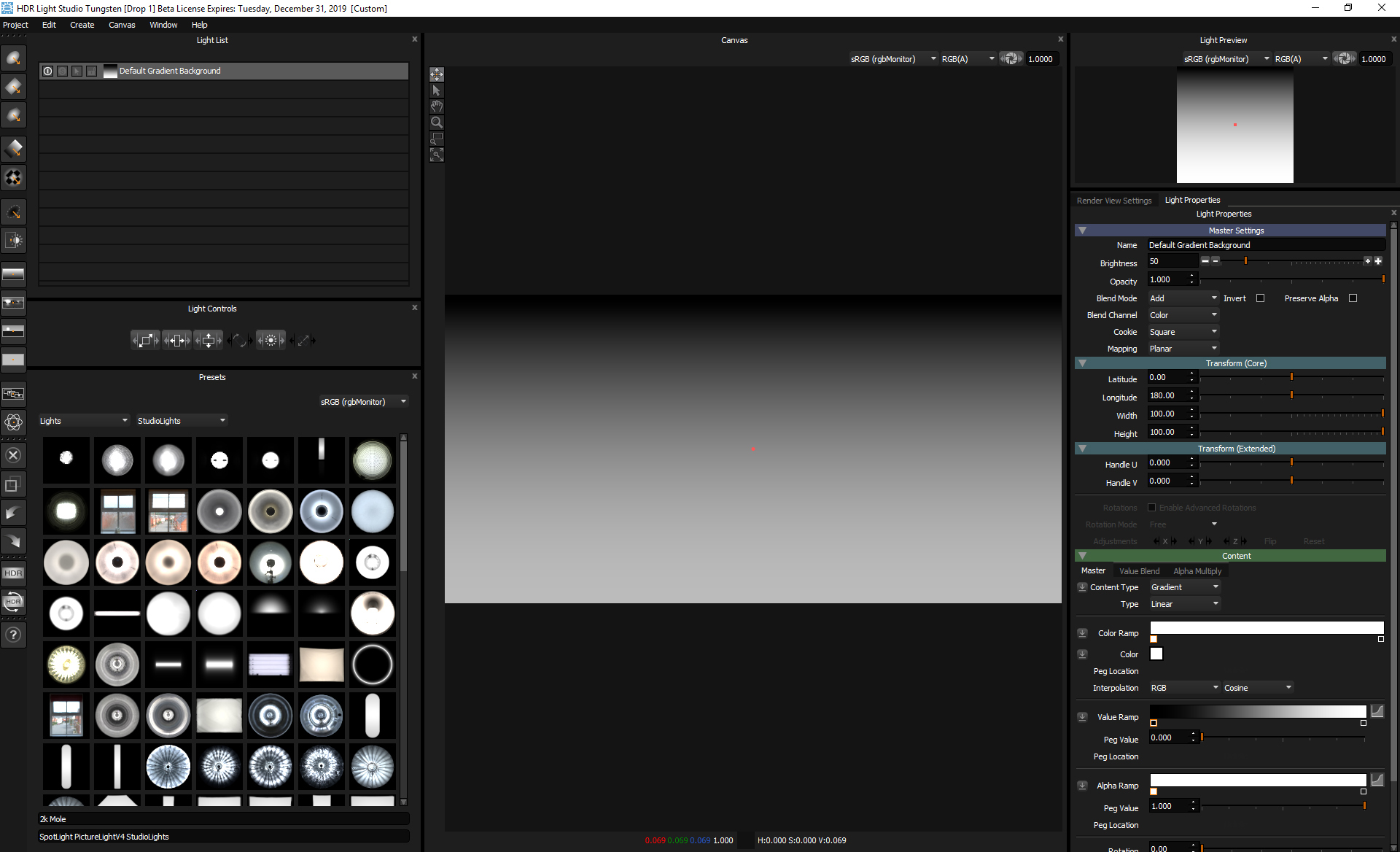Change the Mapping dropdown from Planar

pos(1183,348)
